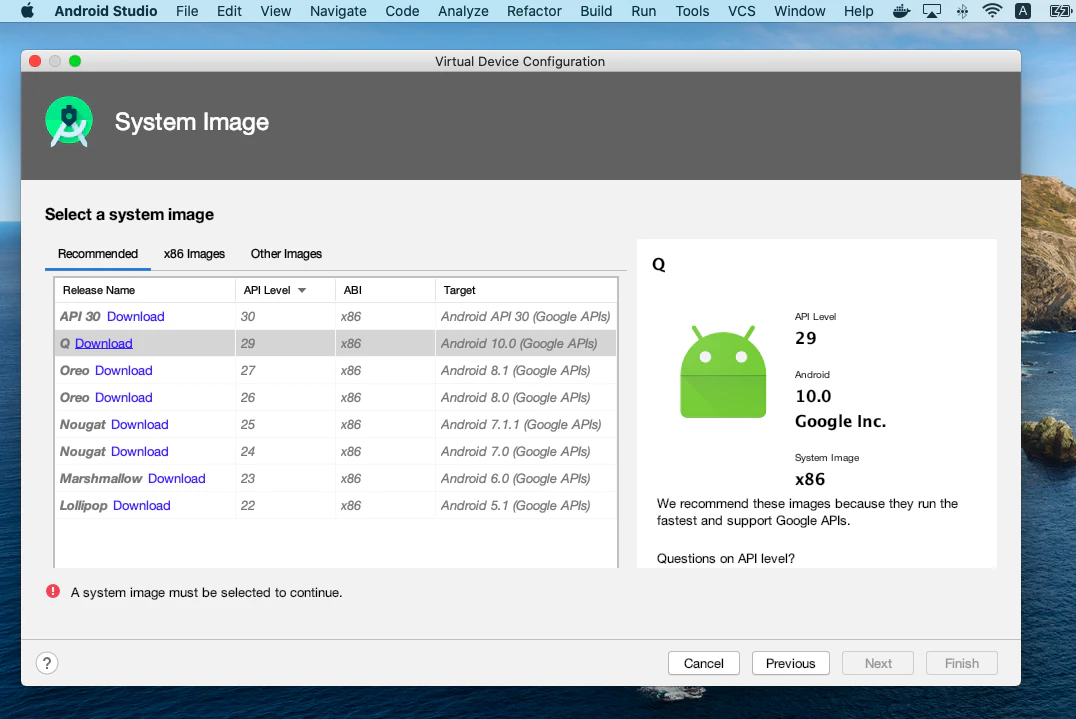Image resolution: width=1076 pixels, height=719 pixels.
Task: Download the Marshmallow system image
Action: click(x=176, y=478)
